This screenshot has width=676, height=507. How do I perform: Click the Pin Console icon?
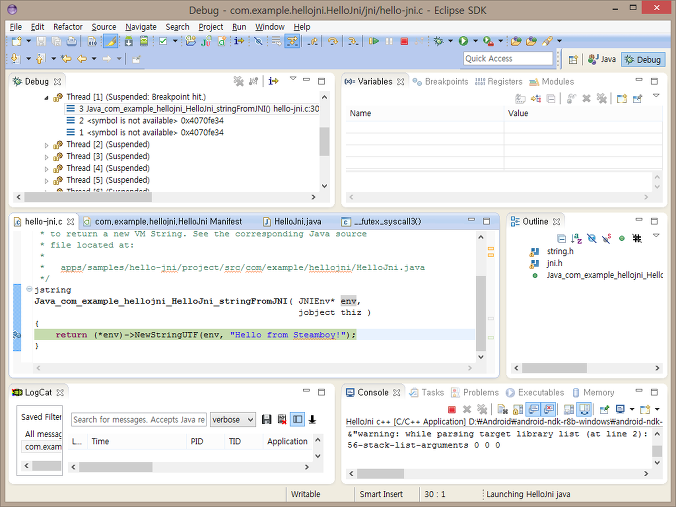(604, 409)
